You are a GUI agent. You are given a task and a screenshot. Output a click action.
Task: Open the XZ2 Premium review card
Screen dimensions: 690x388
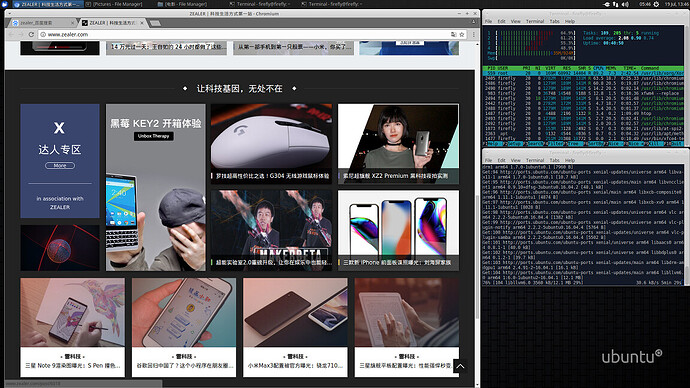point(398,144)
